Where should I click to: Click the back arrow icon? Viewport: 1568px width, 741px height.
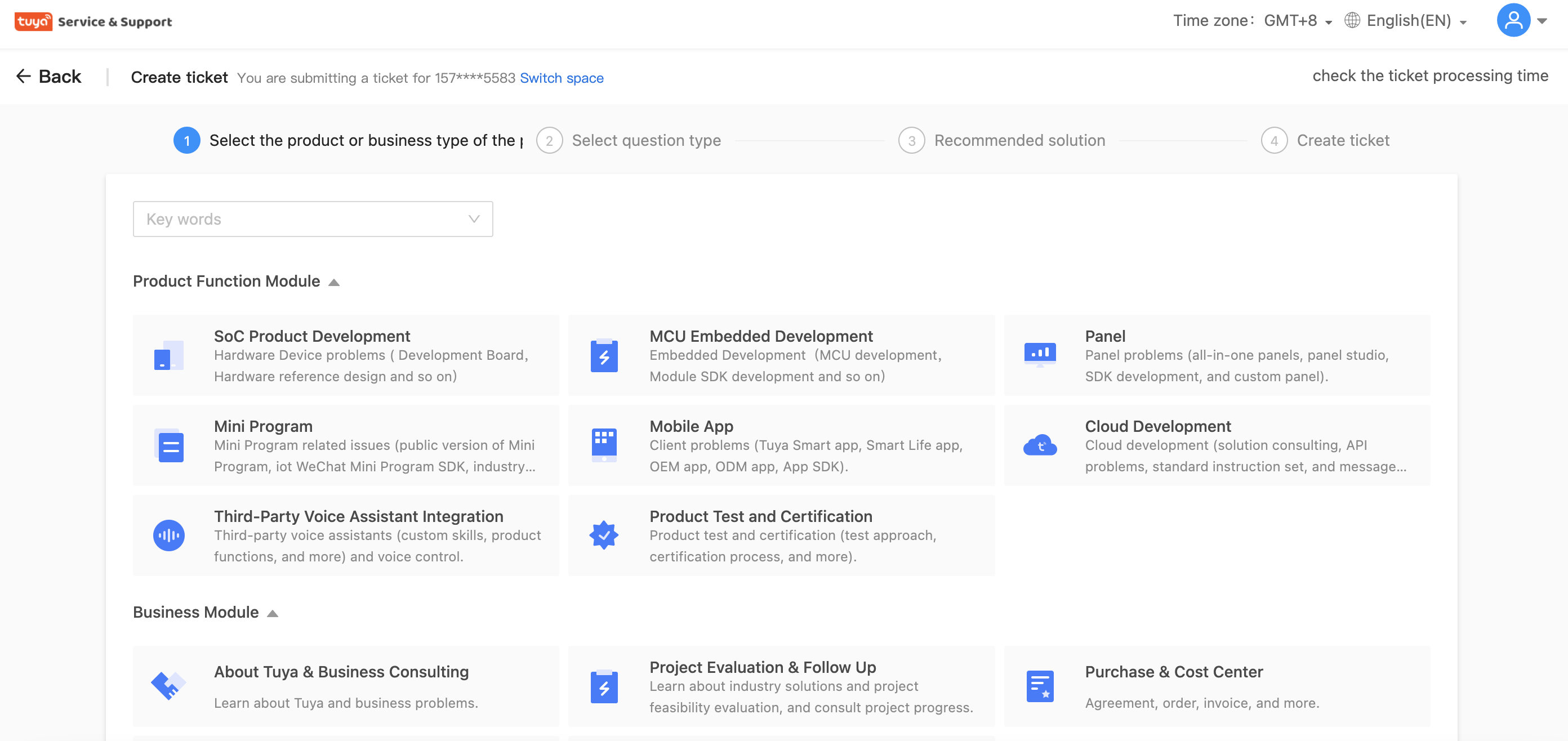click(x=23, y=76)
